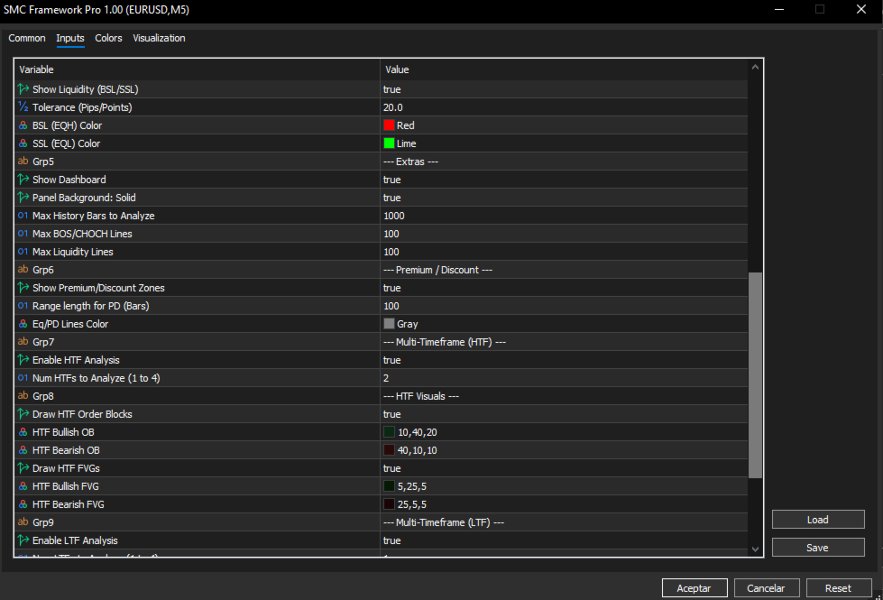Switch to the Visualization tab

159,38
